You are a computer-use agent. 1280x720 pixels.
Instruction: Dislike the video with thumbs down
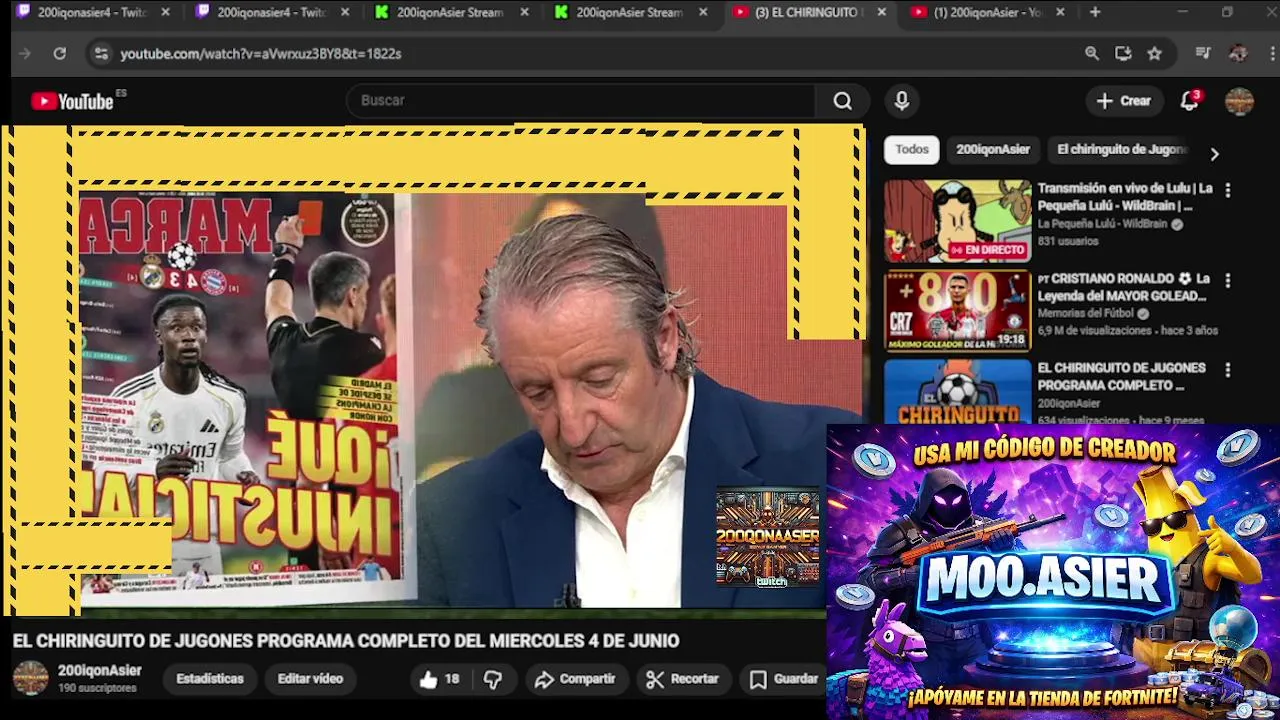493,679
